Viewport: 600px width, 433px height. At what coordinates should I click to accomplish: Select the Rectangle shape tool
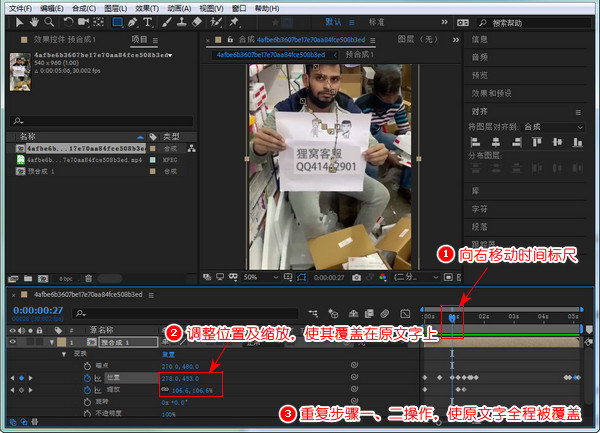[117, 22]
